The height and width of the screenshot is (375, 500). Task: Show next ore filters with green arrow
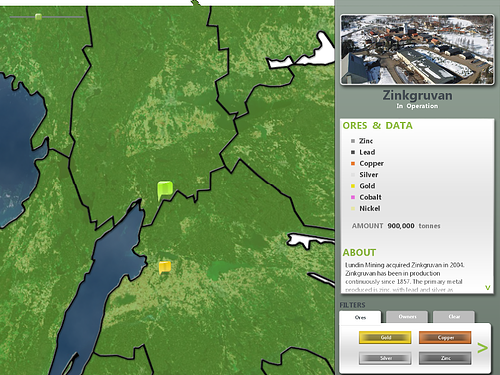(x=482, y=348)
